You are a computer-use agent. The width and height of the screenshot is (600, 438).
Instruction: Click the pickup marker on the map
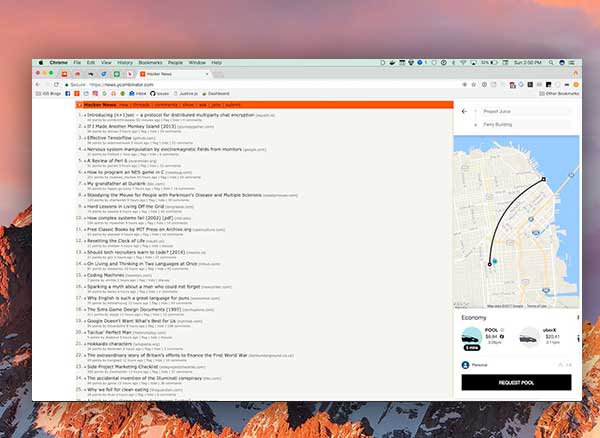coord(489,264)
